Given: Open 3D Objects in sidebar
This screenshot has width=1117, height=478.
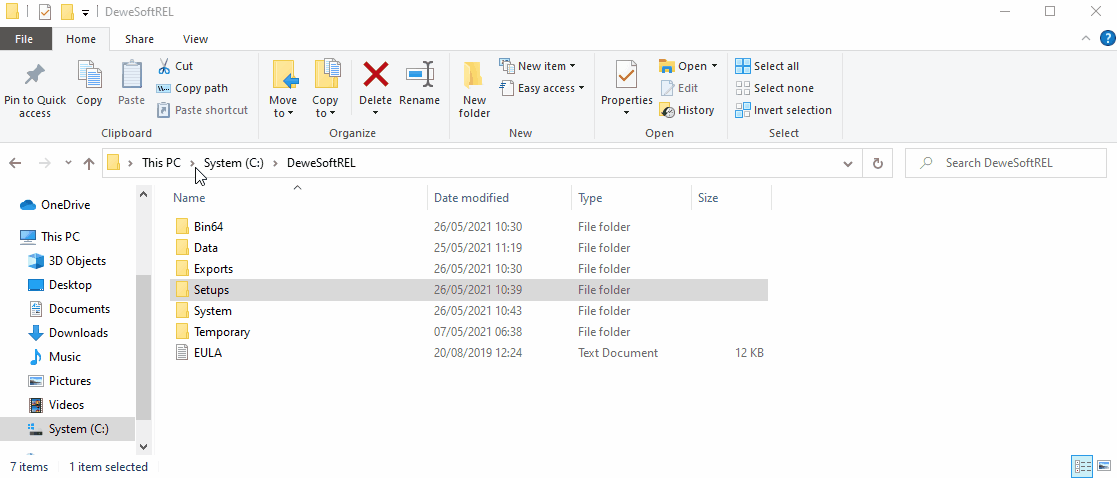Looking at the screenshot, I should click(x=67, y=261).
